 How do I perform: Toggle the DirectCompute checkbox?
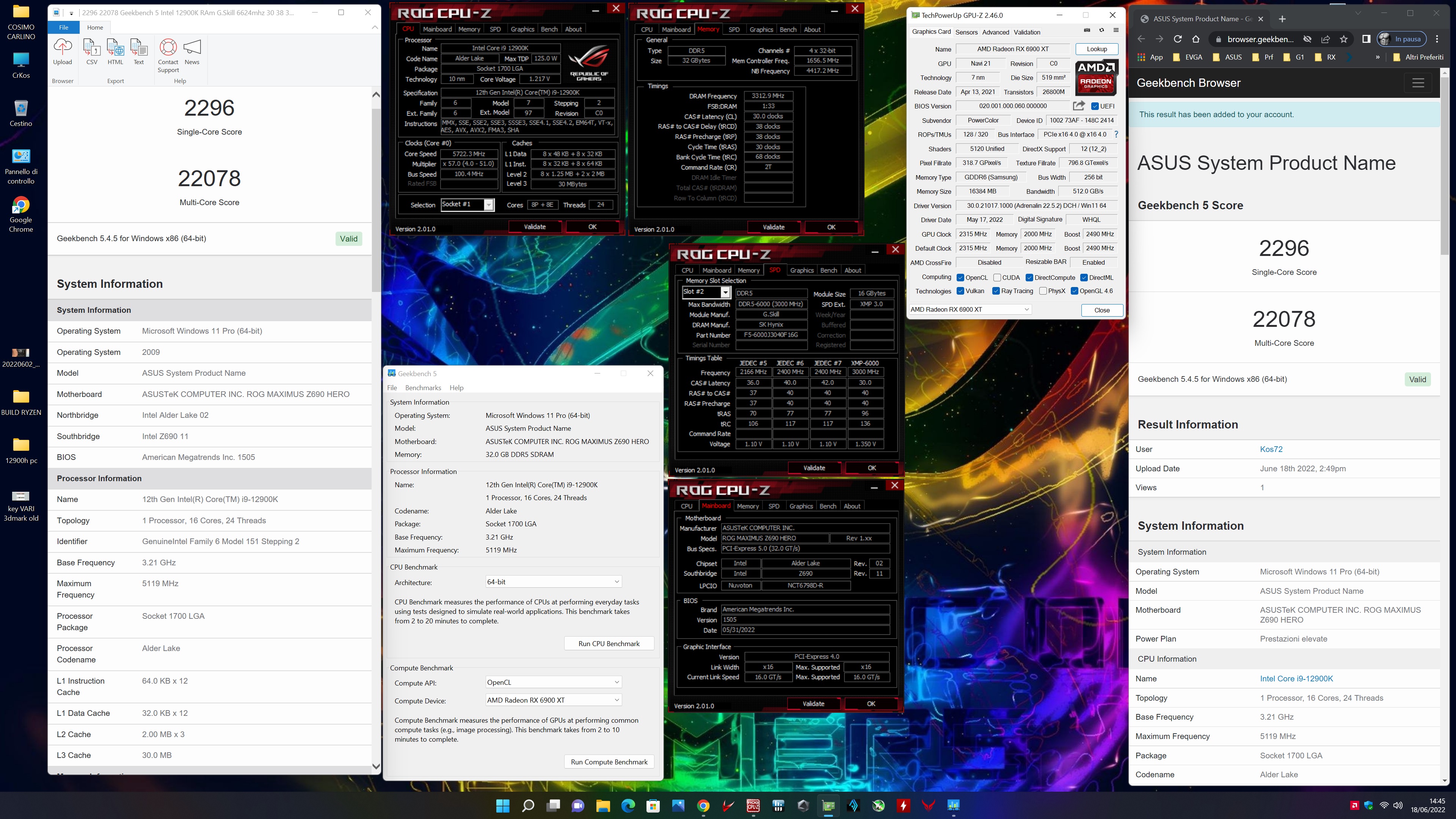tap(1029, 278)
